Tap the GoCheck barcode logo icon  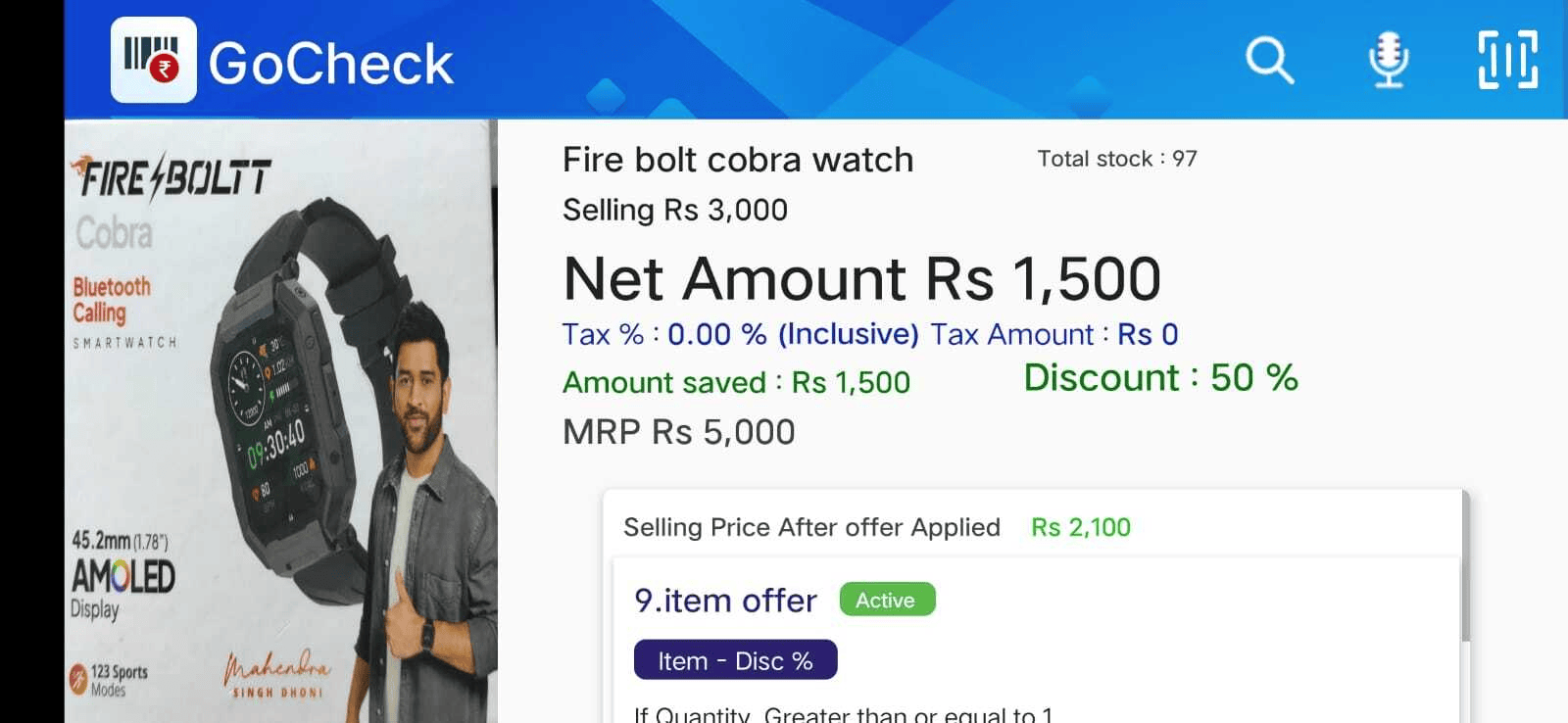pyautogui.click(x=153, y=60)
